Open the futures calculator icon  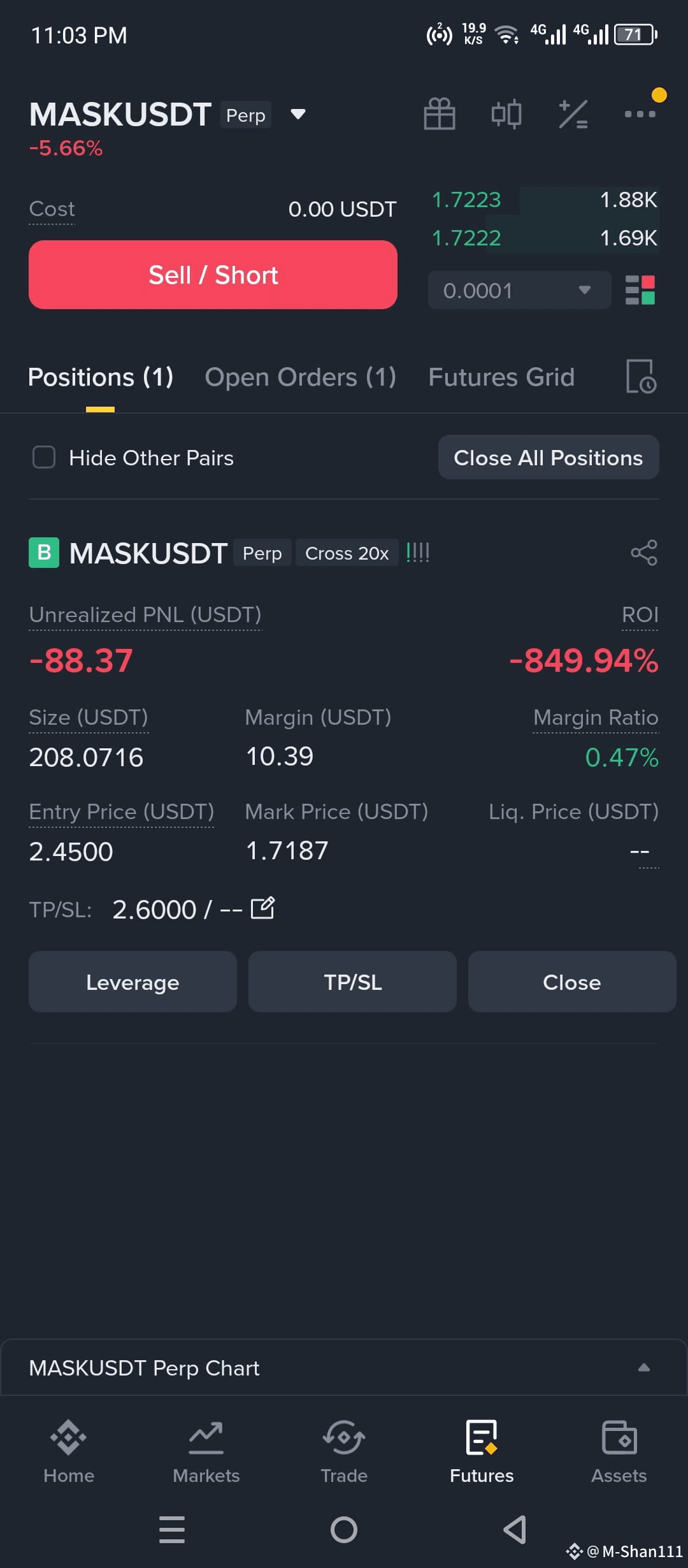(x=573, y=115)
